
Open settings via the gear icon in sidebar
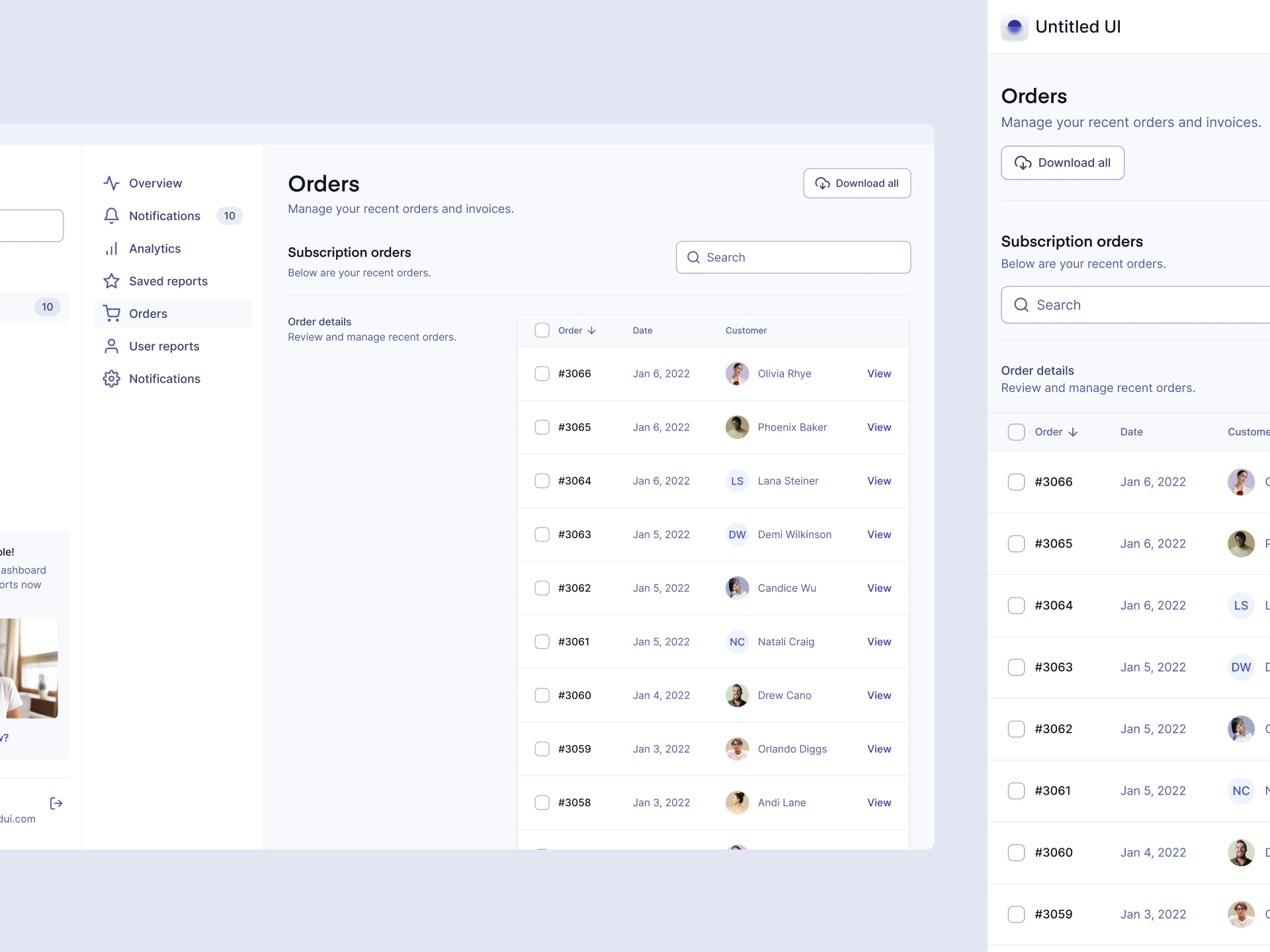[x=111, y=378]
